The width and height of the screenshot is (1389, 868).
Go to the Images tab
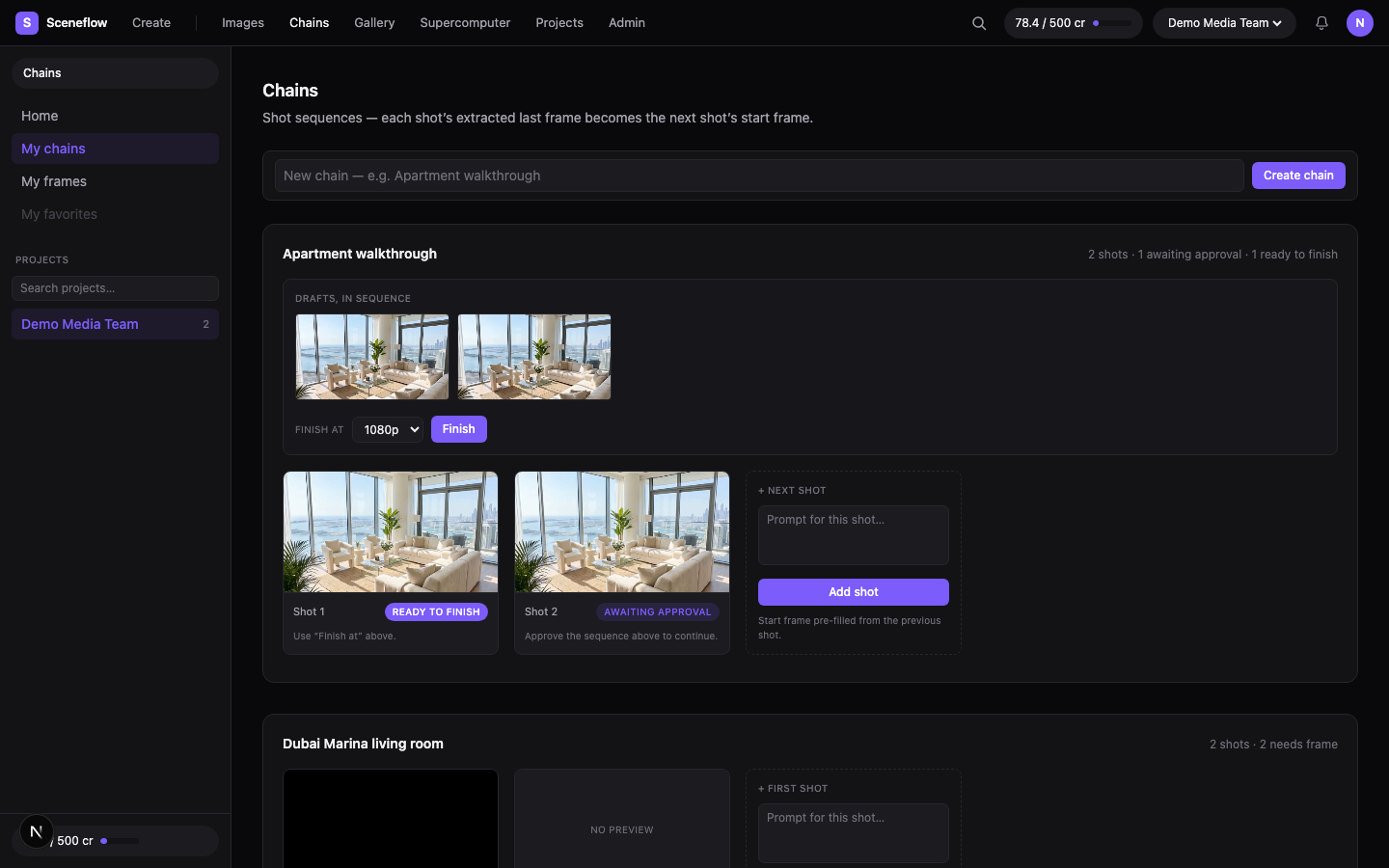243,22
